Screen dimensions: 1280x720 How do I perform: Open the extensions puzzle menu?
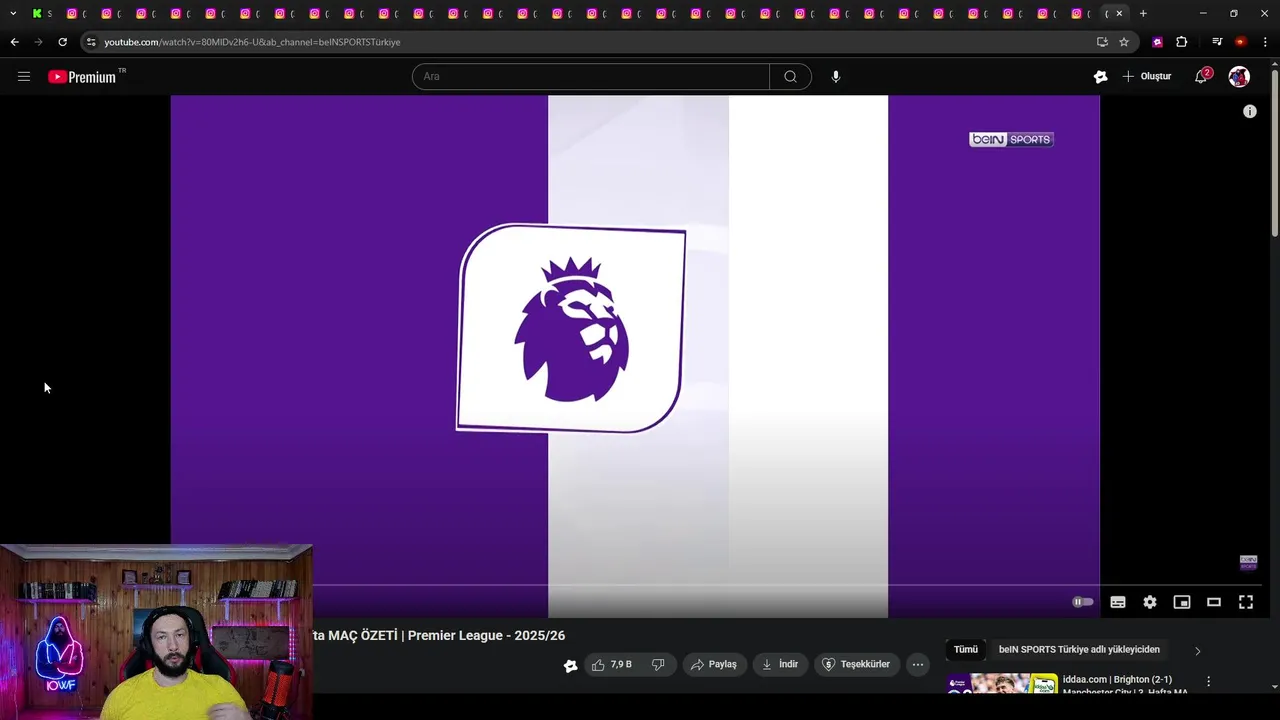pyautogui.click(x=1182, y=42)
